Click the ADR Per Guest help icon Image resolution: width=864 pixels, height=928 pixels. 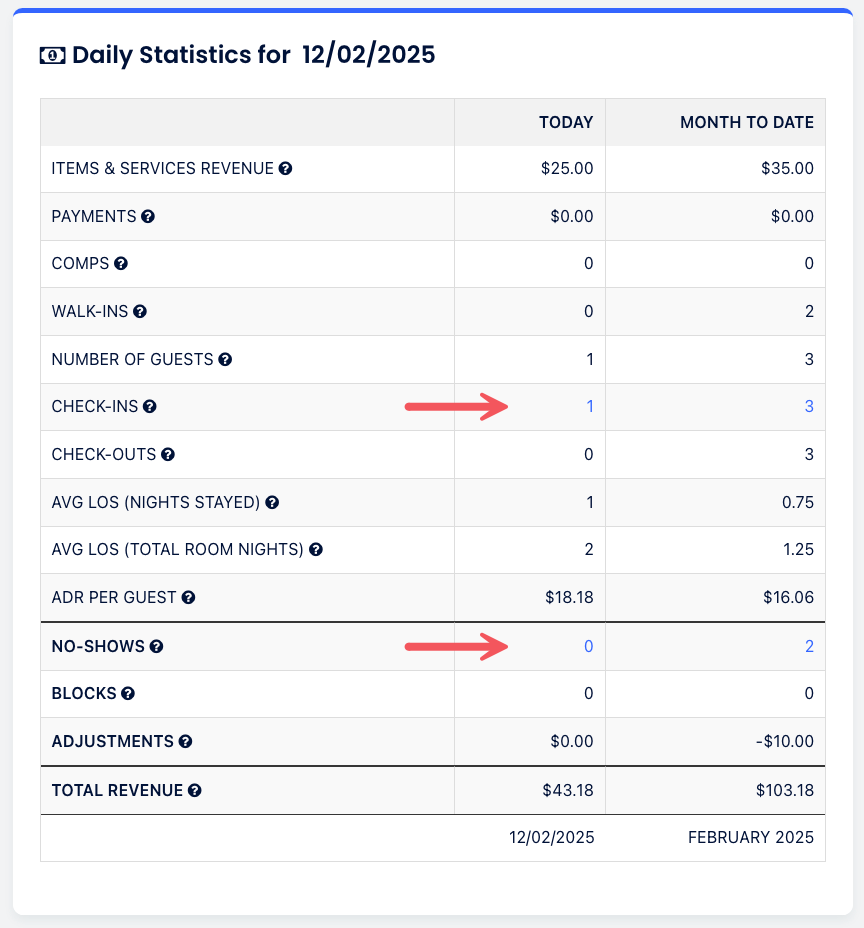188,598
